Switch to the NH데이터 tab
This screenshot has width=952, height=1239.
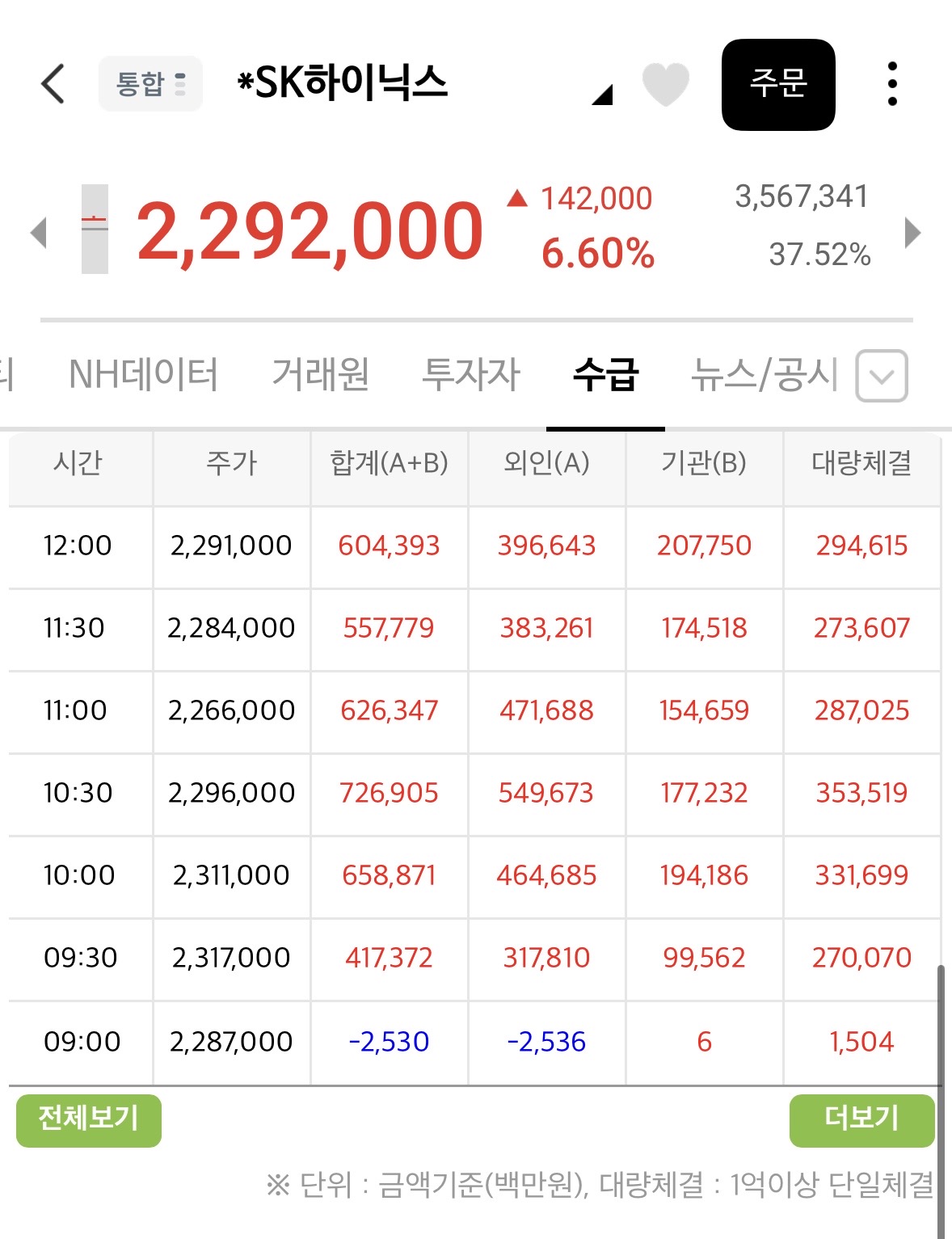coord(144,375)
